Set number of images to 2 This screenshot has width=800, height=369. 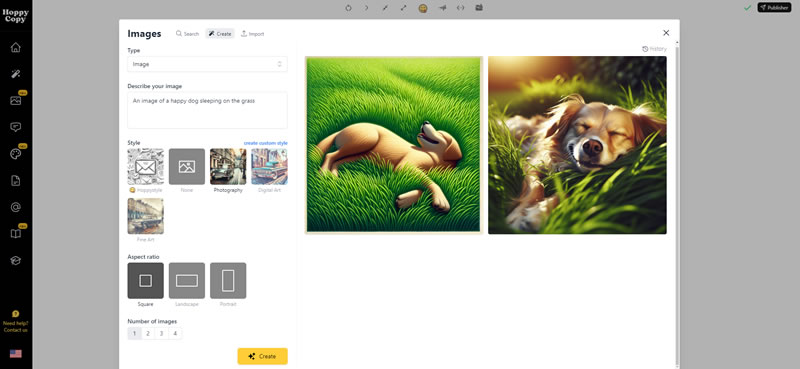click(148, 334)
